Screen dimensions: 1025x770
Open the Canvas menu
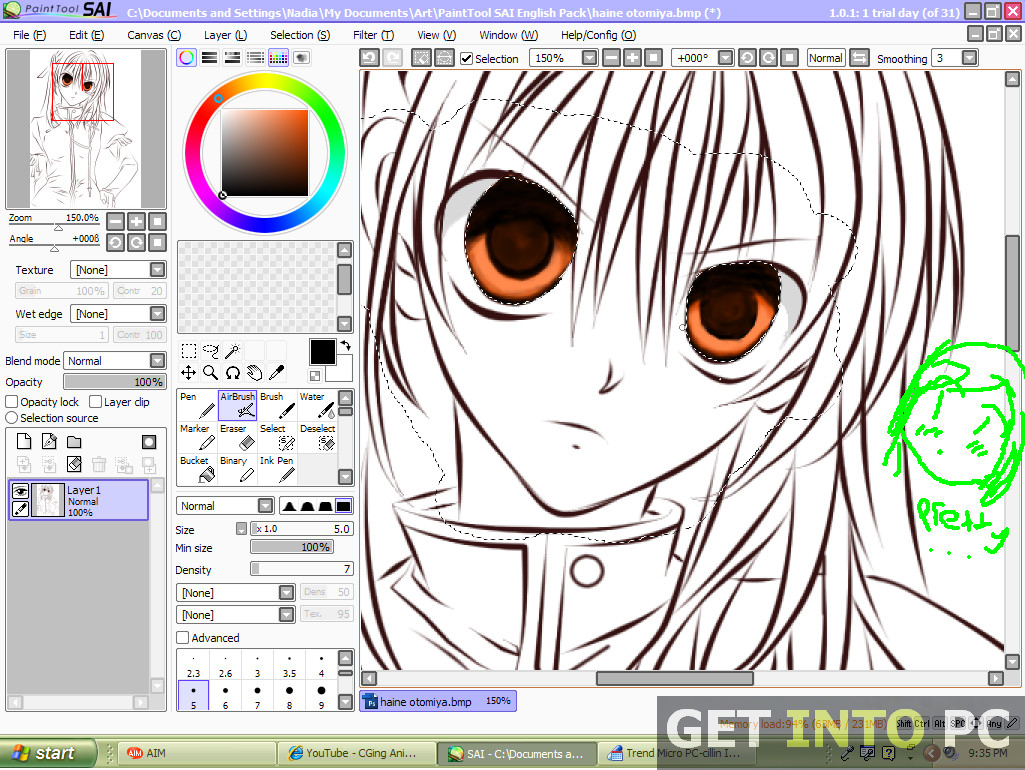[153, 34]
